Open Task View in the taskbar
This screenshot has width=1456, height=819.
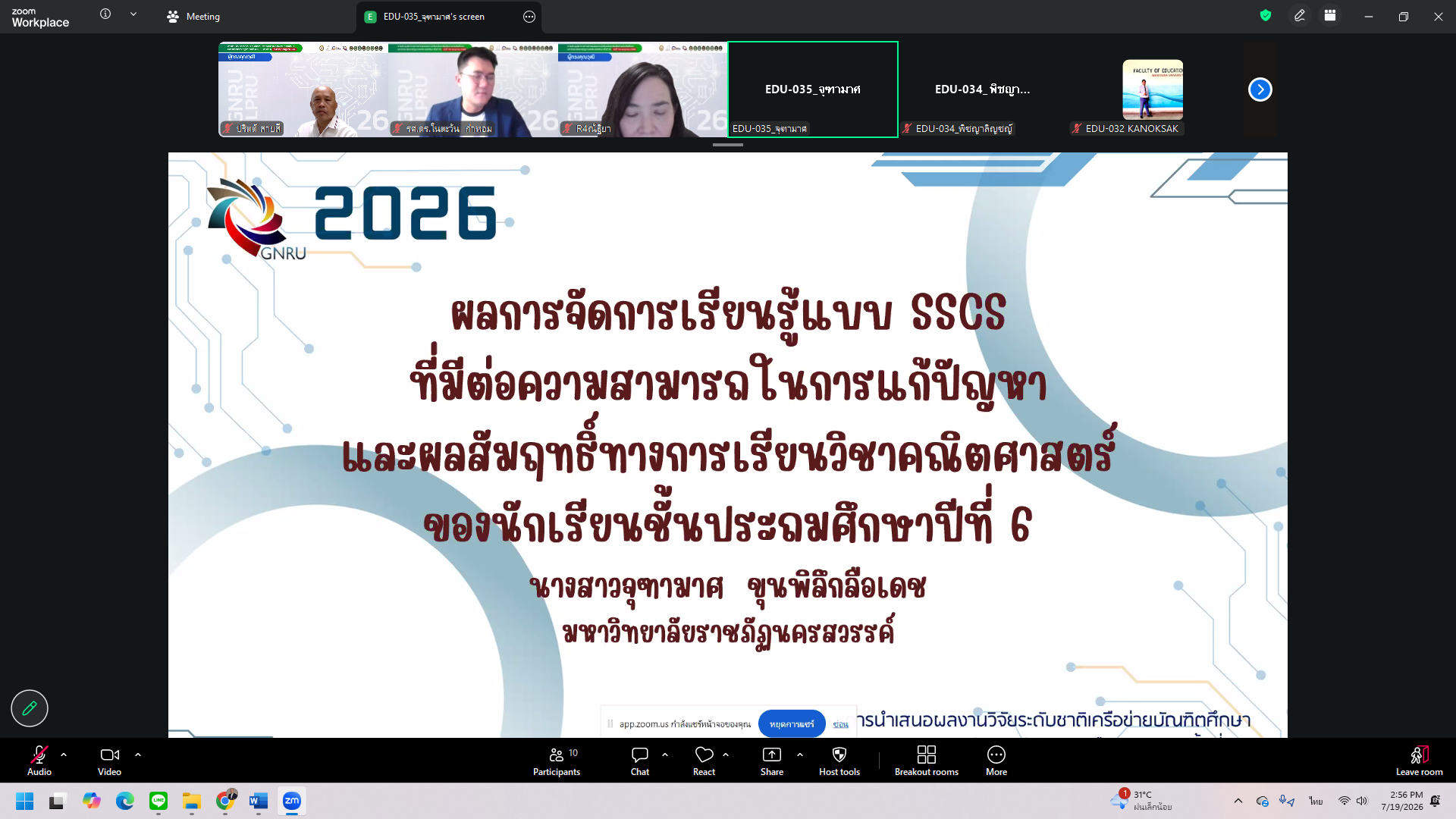click(x=57, y=801)
